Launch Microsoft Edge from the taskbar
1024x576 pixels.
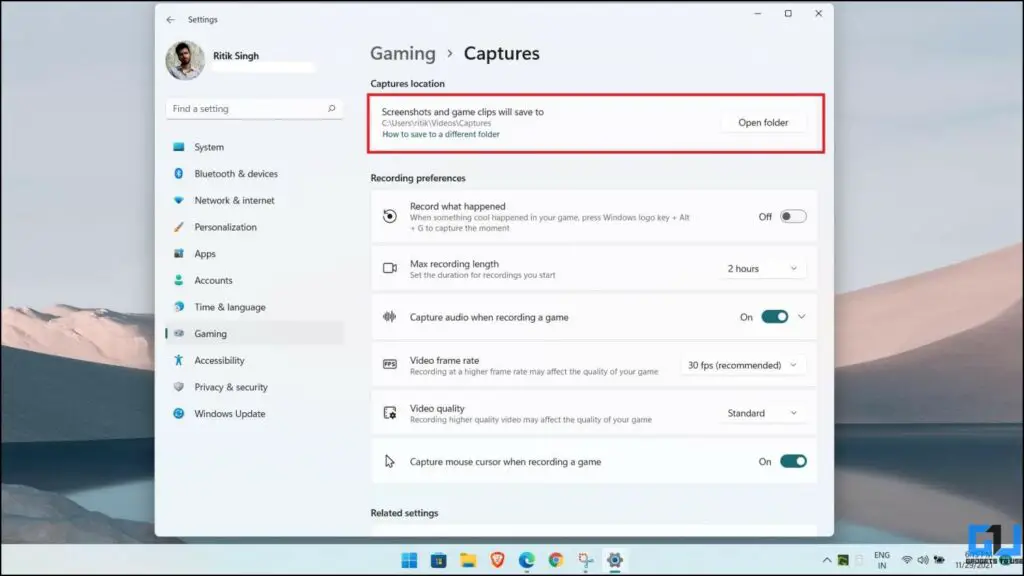tap(526, 560)
